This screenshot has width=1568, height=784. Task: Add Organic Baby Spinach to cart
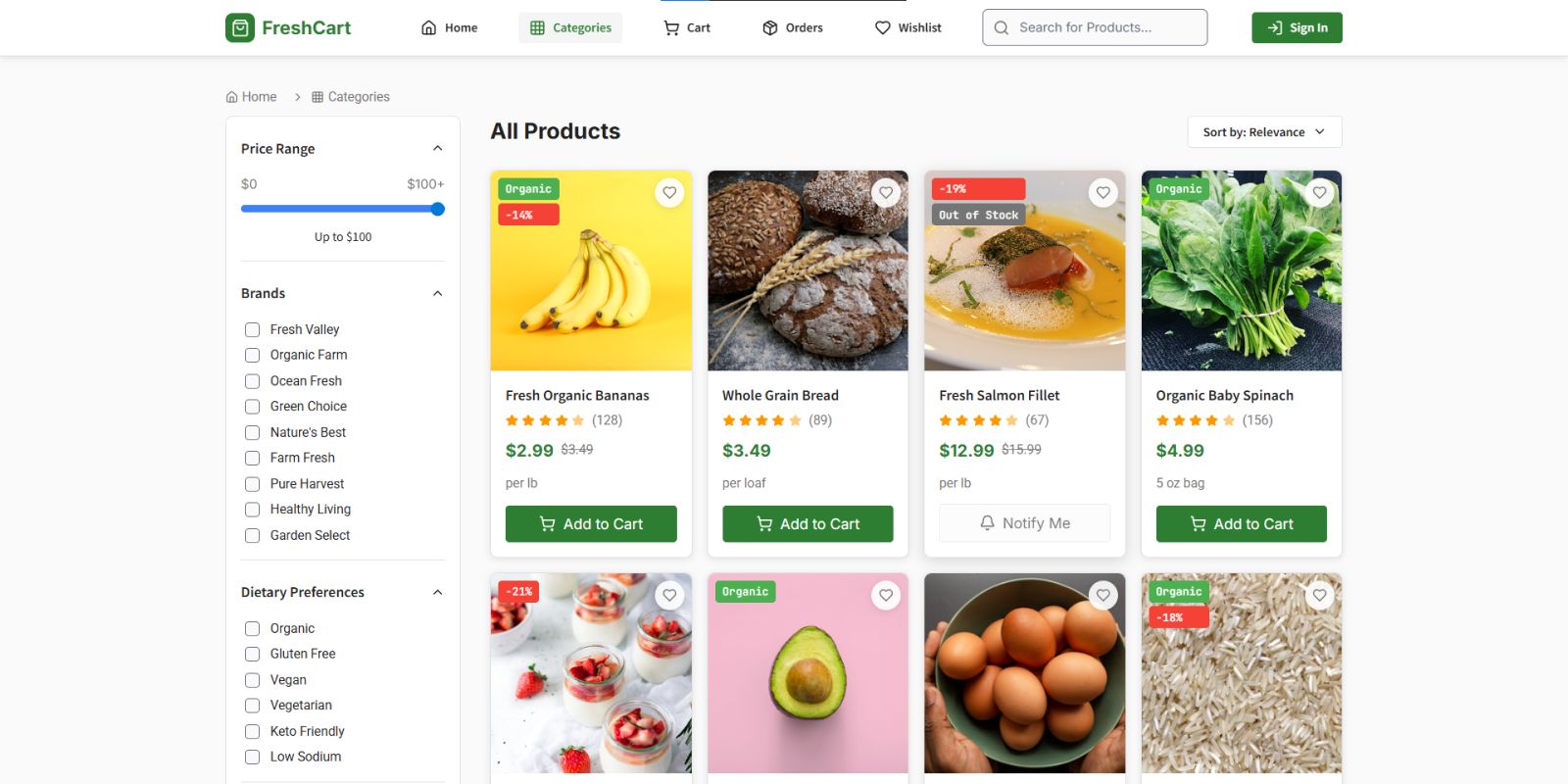(x=1241, y=524)
